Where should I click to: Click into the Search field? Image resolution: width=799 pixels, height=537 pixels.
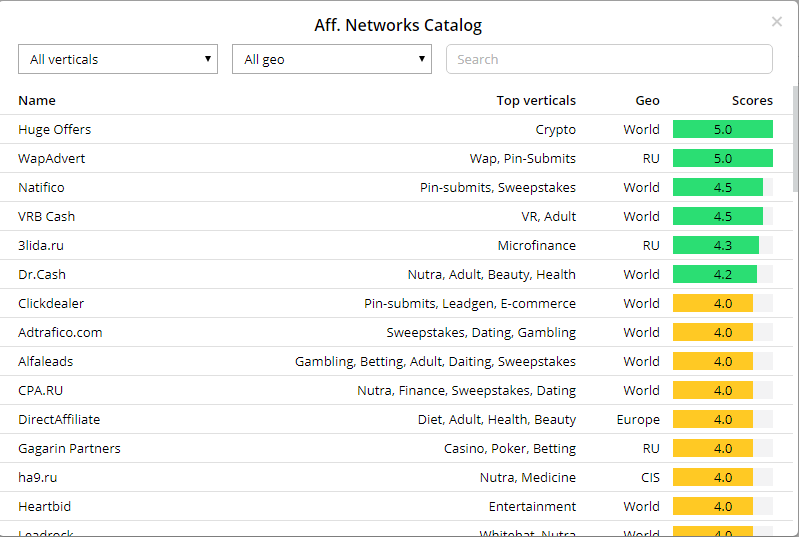point(609,59)
